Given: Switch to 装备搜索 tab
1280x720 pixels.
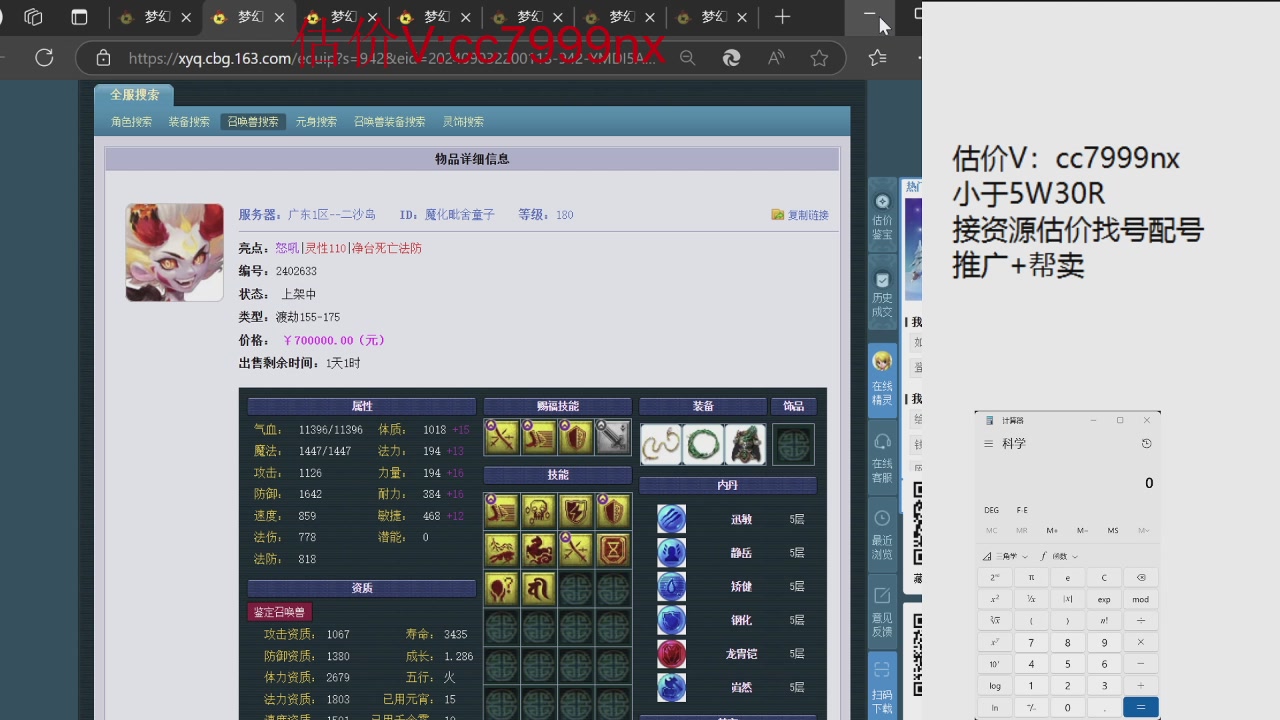Looking at the screenshot, I should 188,122.
